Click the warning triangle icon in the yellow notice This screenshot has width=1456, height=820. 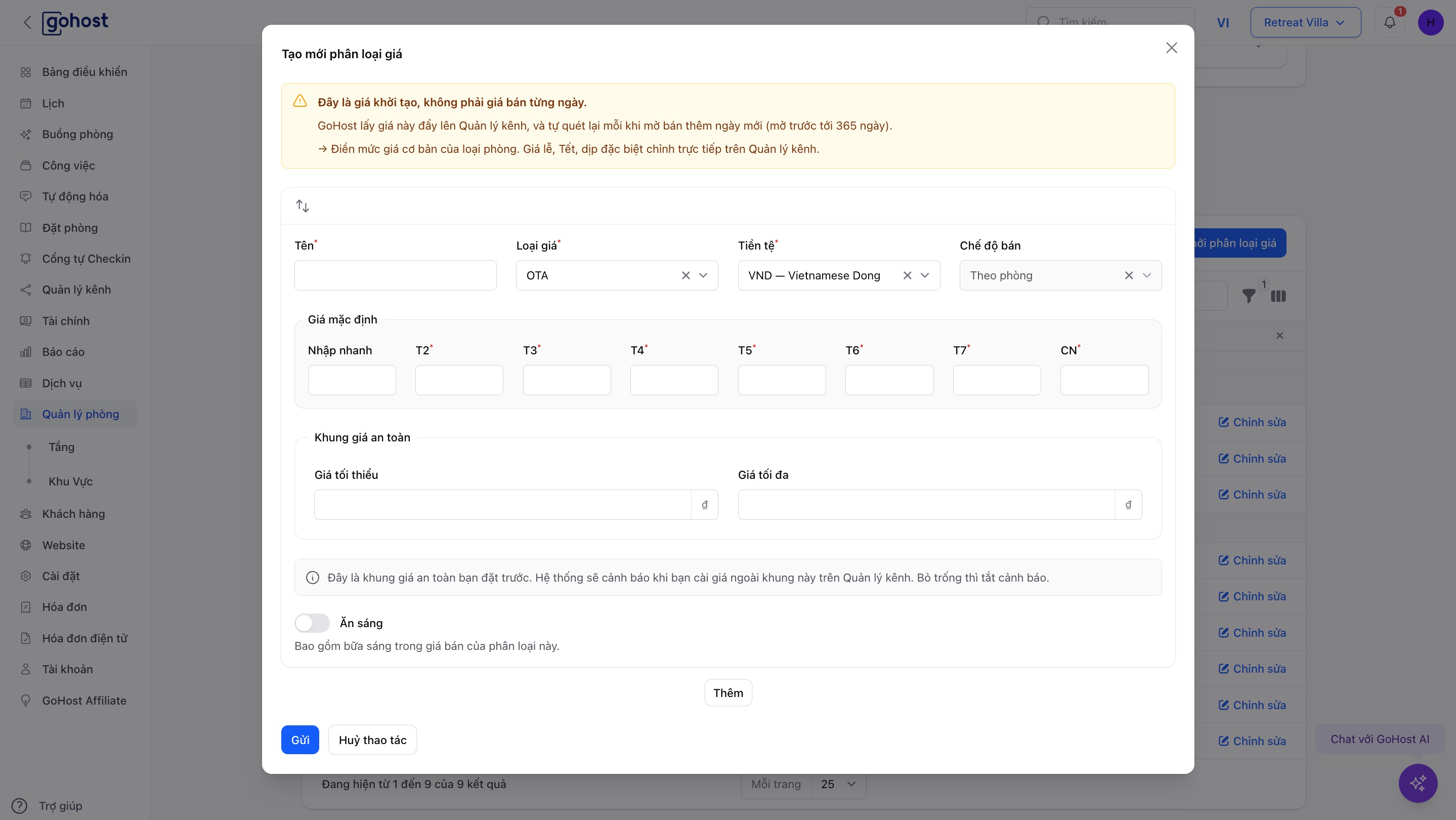coord(299,101)
